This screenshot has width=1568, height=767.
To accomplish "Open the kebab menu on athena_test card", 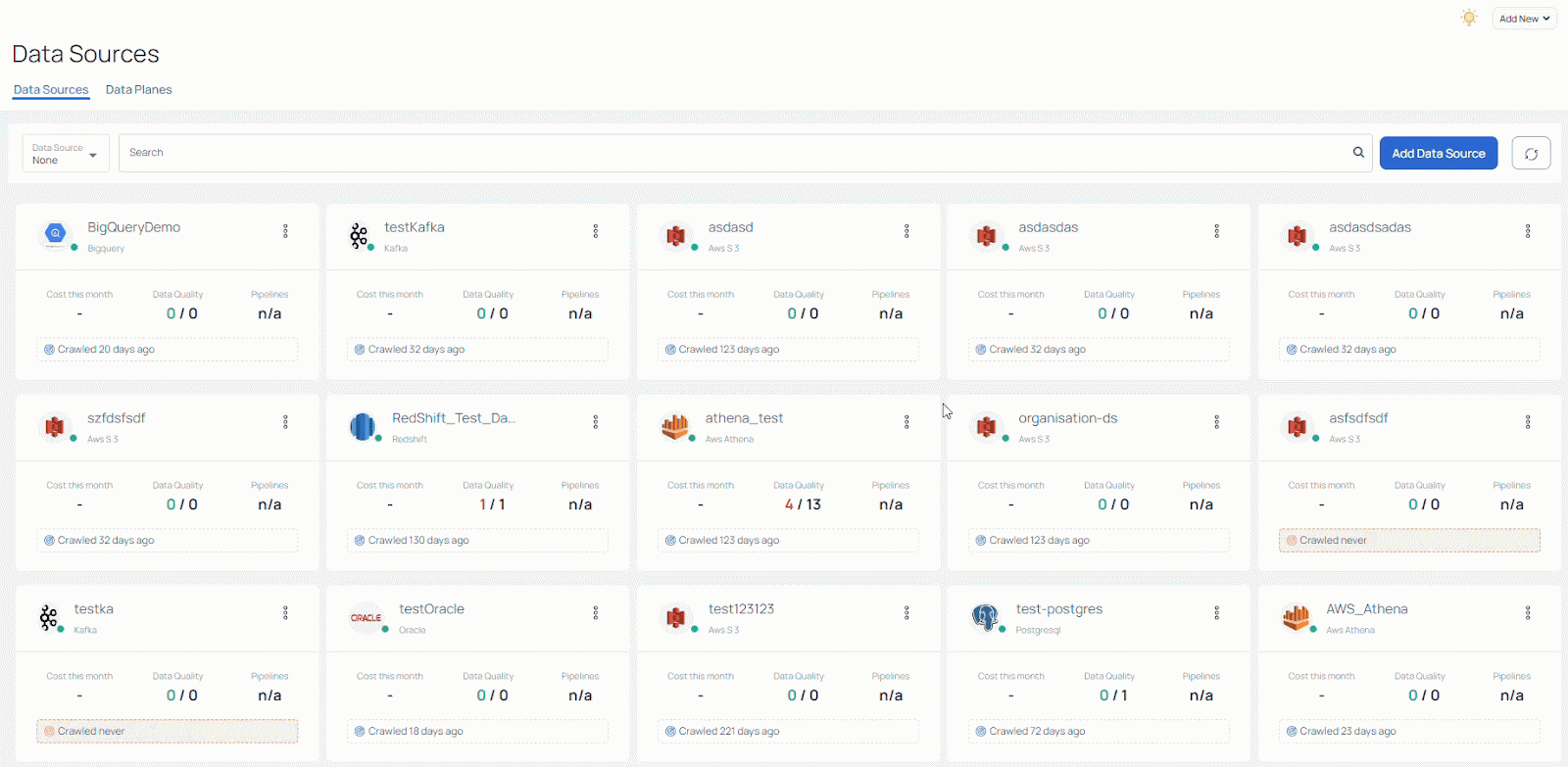I will coord(906,422).
